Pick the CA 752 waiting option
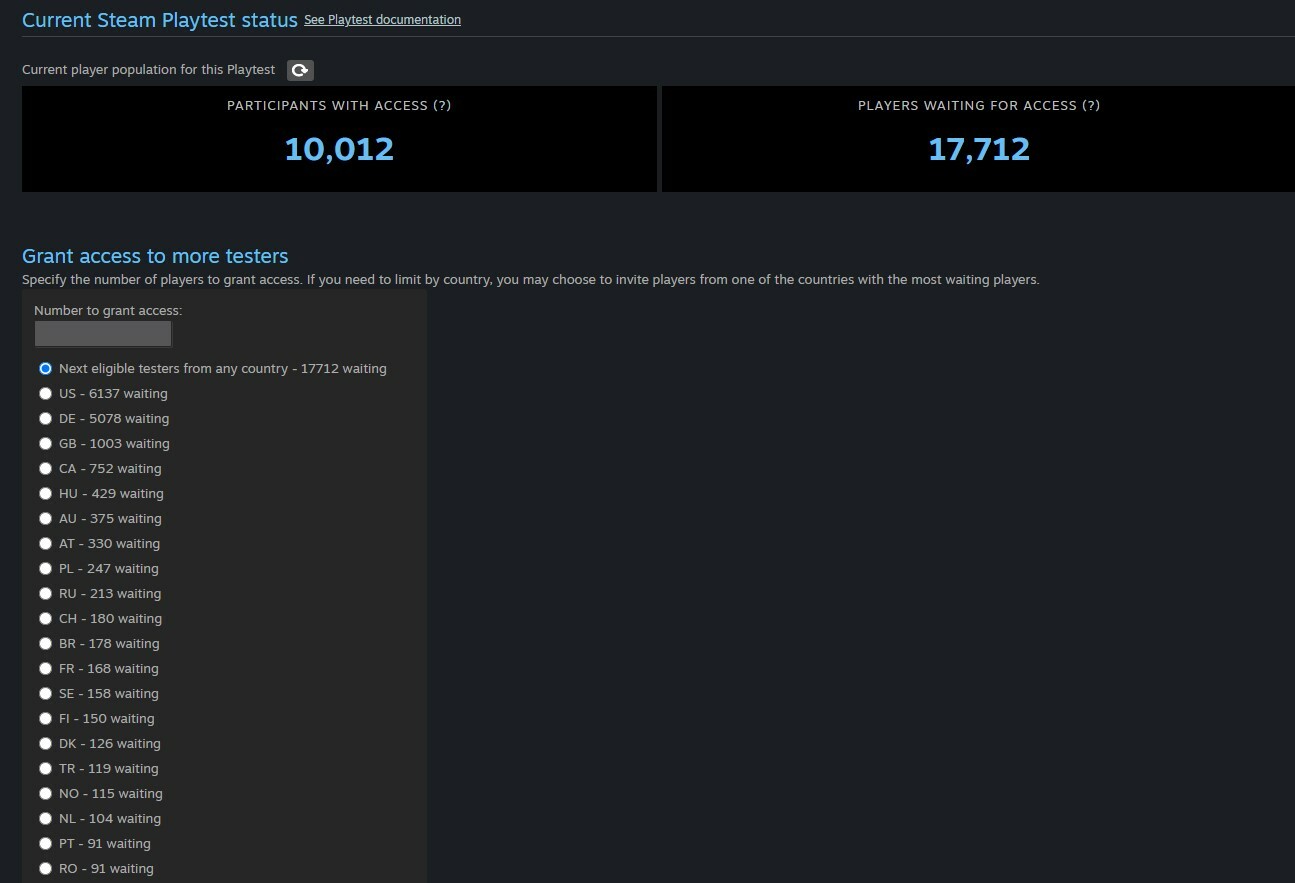Viewport: 1295px width, 883px height. point(45,469)
